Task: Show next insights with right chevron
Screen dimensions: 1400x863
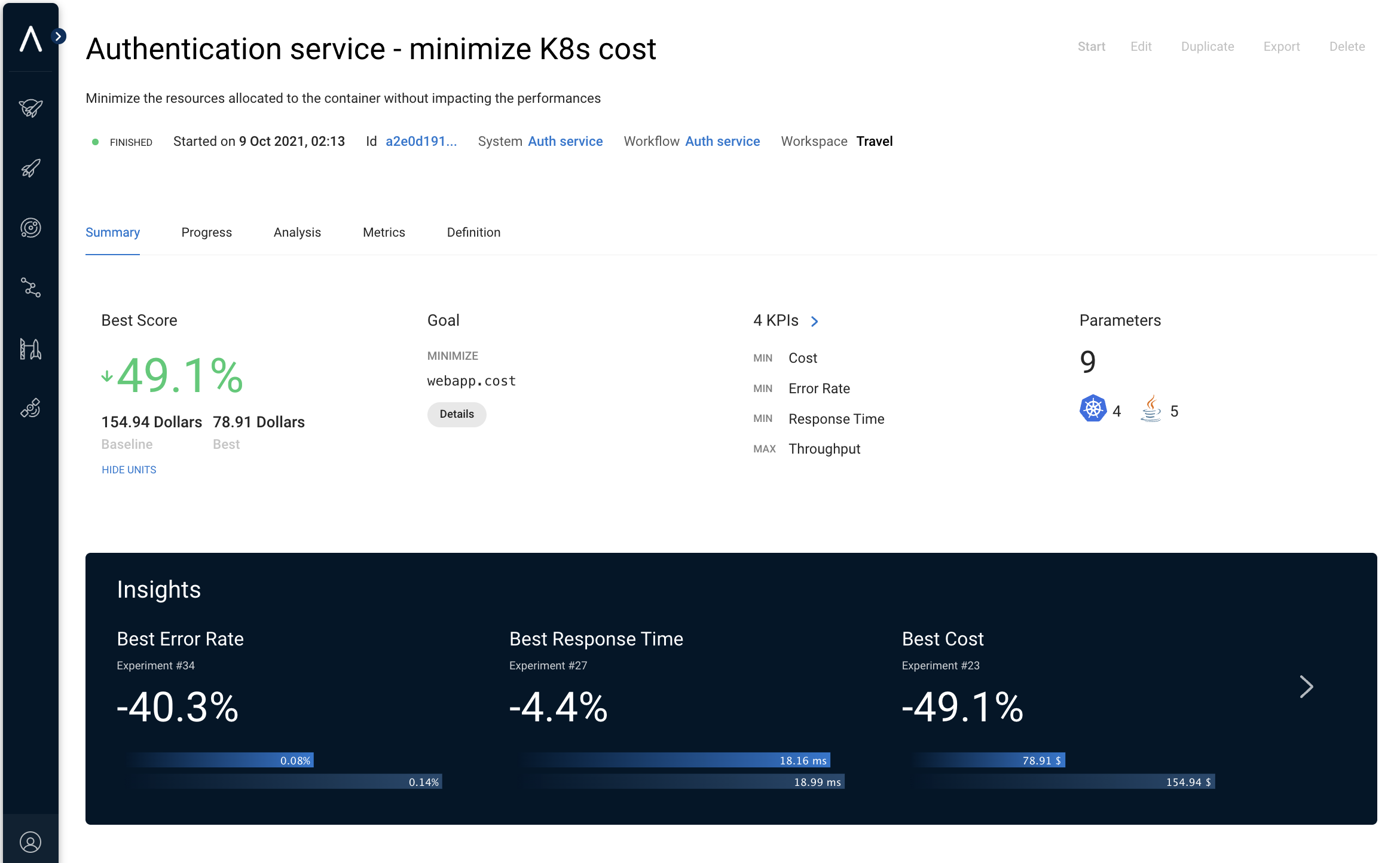Action: 1306,687
